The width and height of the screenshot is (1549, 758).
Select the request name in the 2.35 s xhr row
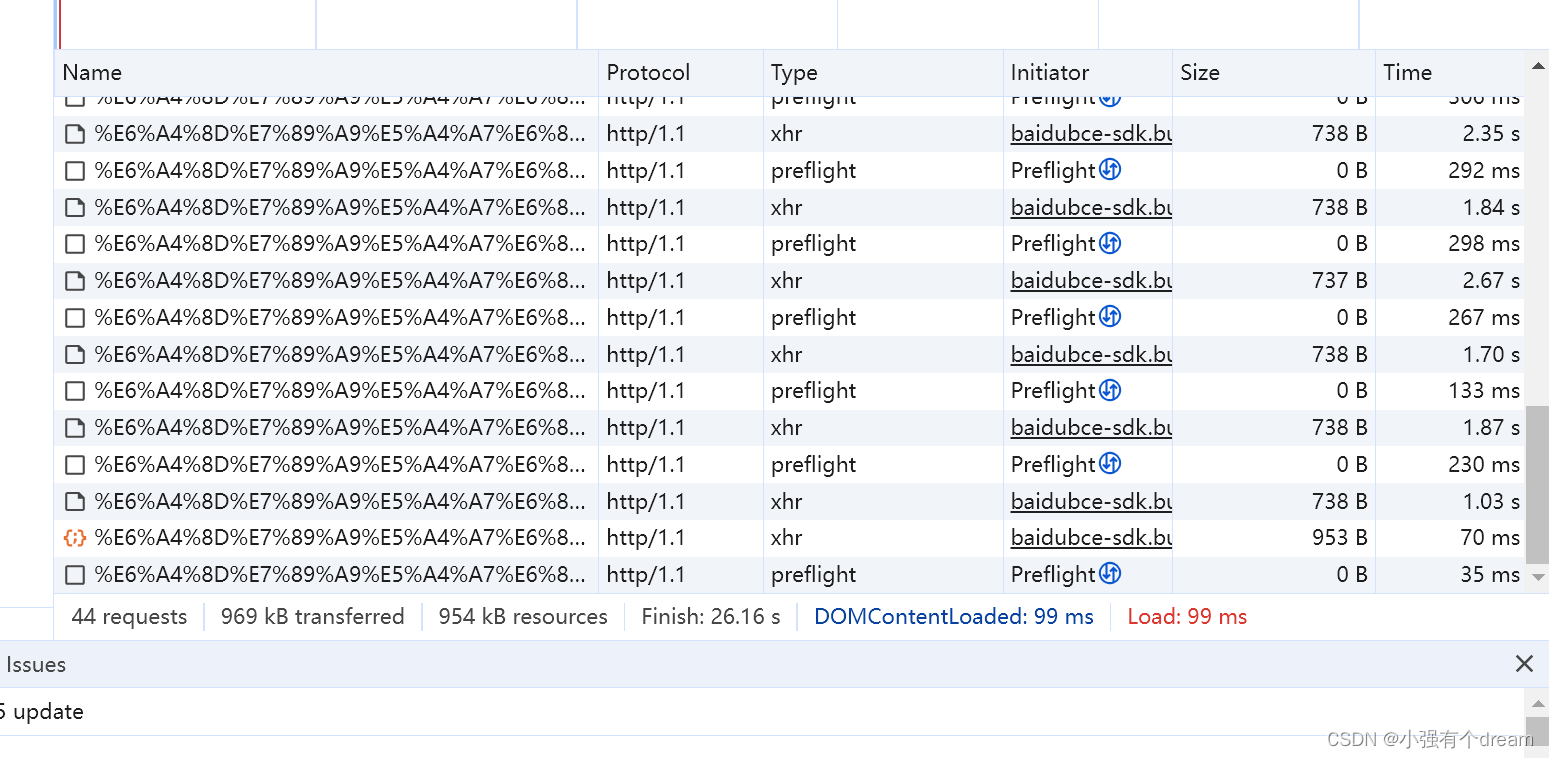pyautogui.click(x=340, y=134)
